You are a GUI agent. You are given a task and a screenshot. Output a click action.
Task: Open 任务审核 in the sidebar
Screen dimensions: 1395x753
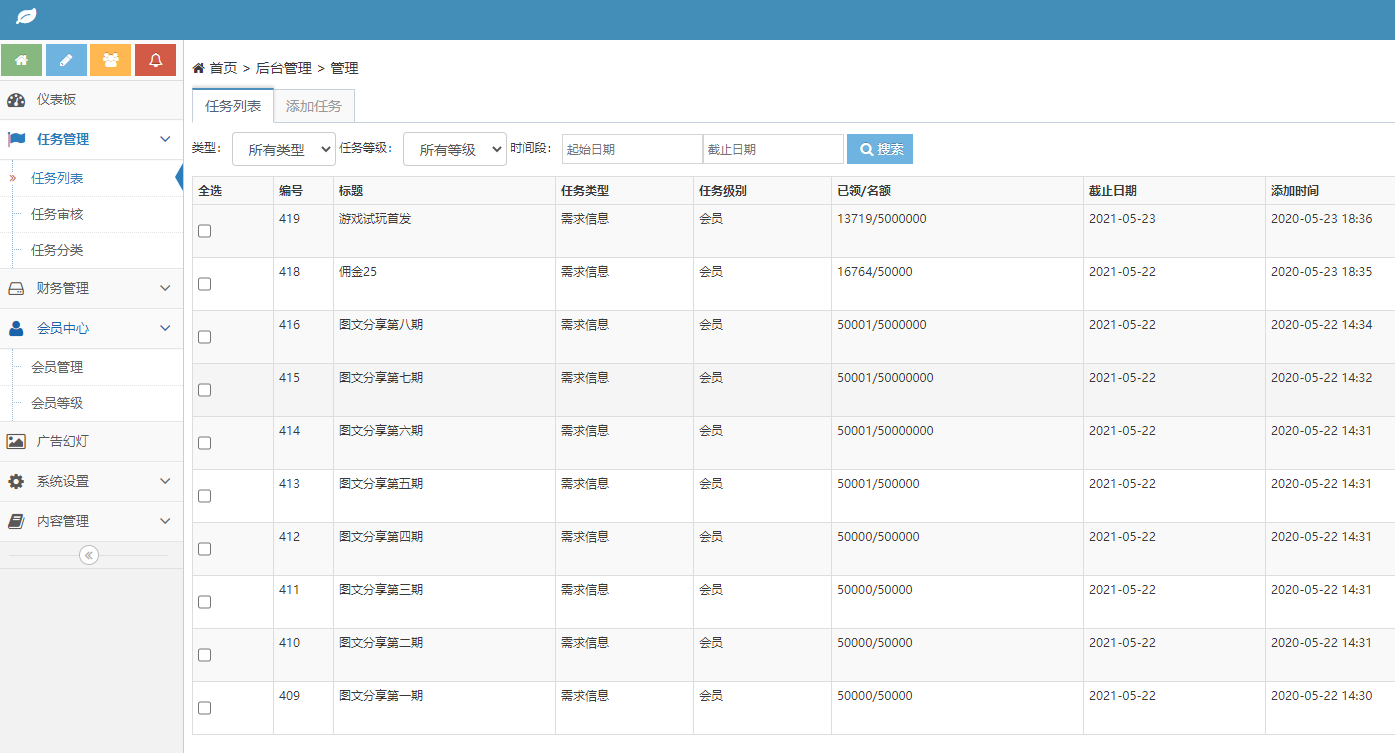click(57, 214)
